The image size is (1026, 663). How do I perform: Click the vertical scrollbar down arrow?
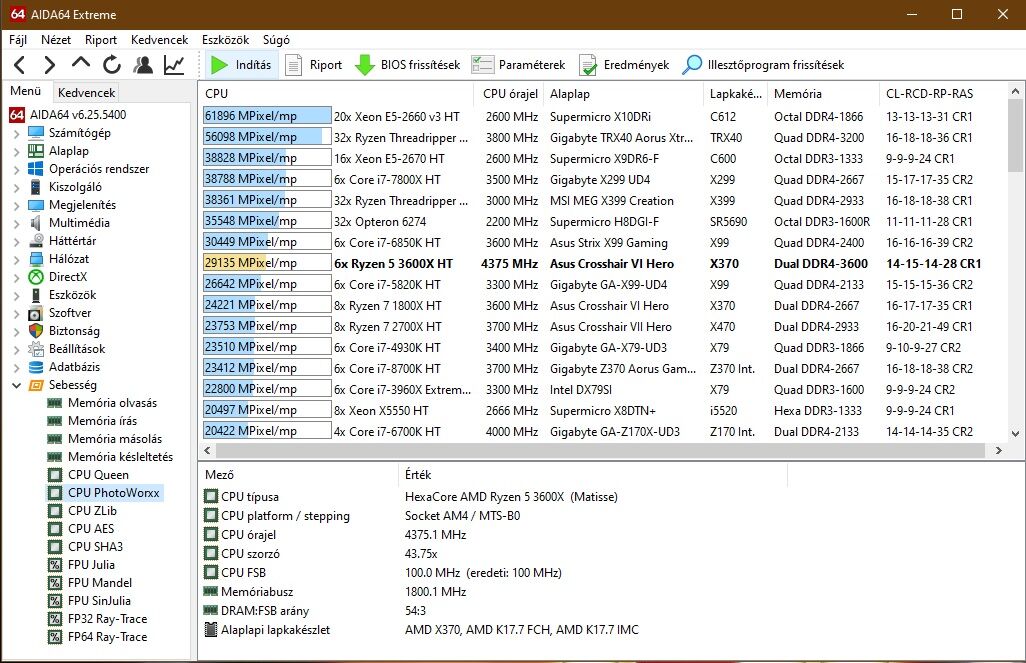click(1016, 433)
